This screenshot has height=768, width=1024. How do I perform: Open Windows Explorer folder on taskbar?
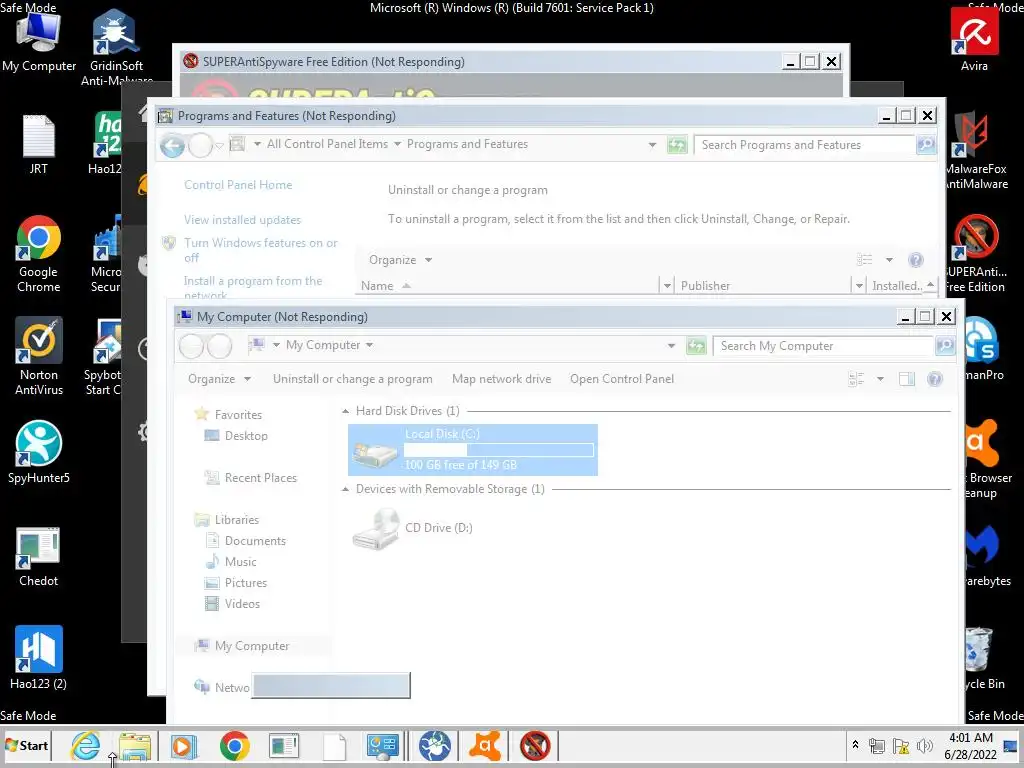click(135, 746)
